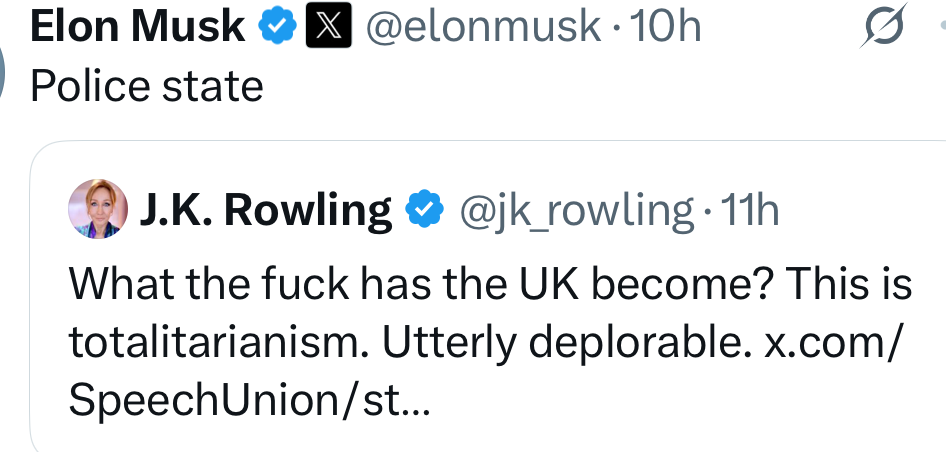
Task: Click J.K. Rowling's blue verified checkmark
Action: pyautogui.click(x=424, y=209)
